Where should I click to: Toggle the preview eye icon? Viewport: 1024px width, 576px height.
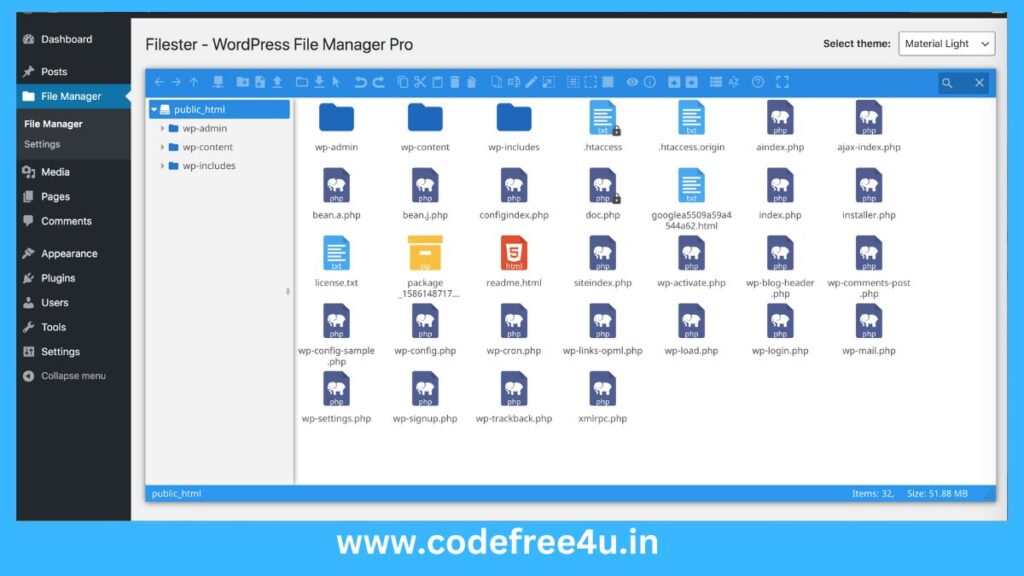pos(632,82)
